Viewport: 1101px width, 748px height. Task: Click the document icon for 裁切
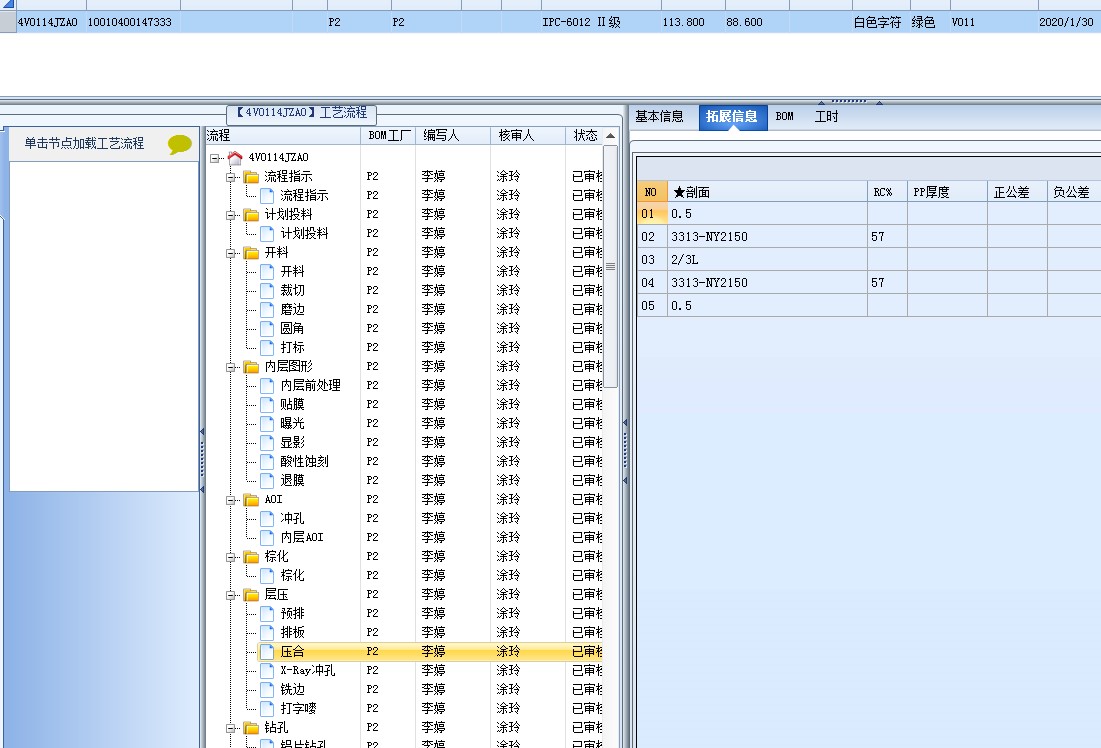point(267,291)
